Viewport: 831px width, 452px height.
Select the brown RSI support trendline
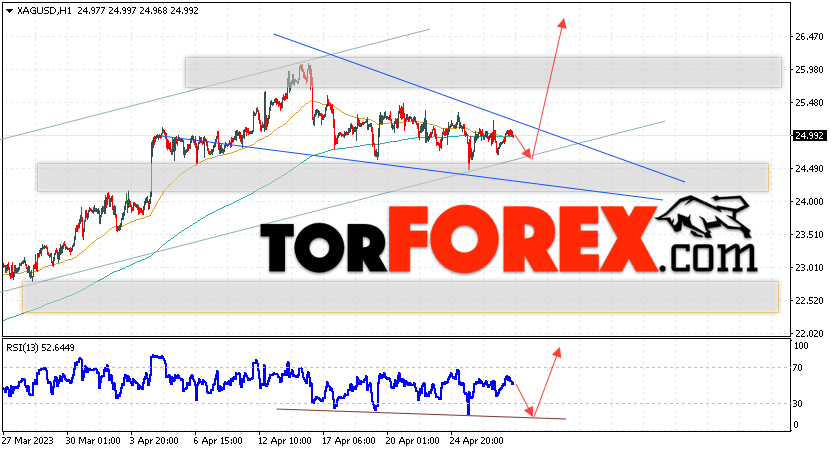click(x=421, y=414)
